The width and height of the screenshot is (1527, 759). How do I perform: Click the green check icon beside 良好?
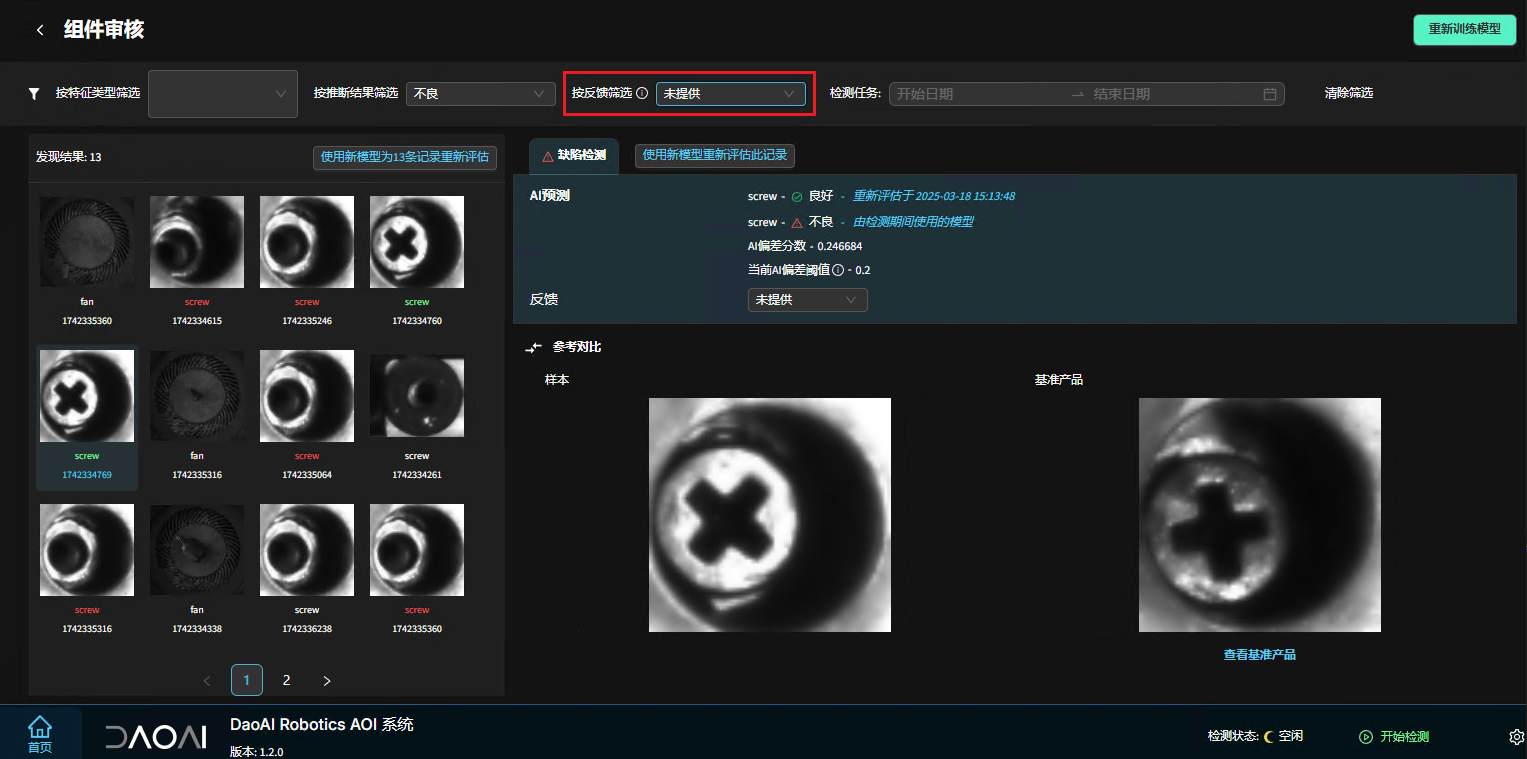point(797,196)
